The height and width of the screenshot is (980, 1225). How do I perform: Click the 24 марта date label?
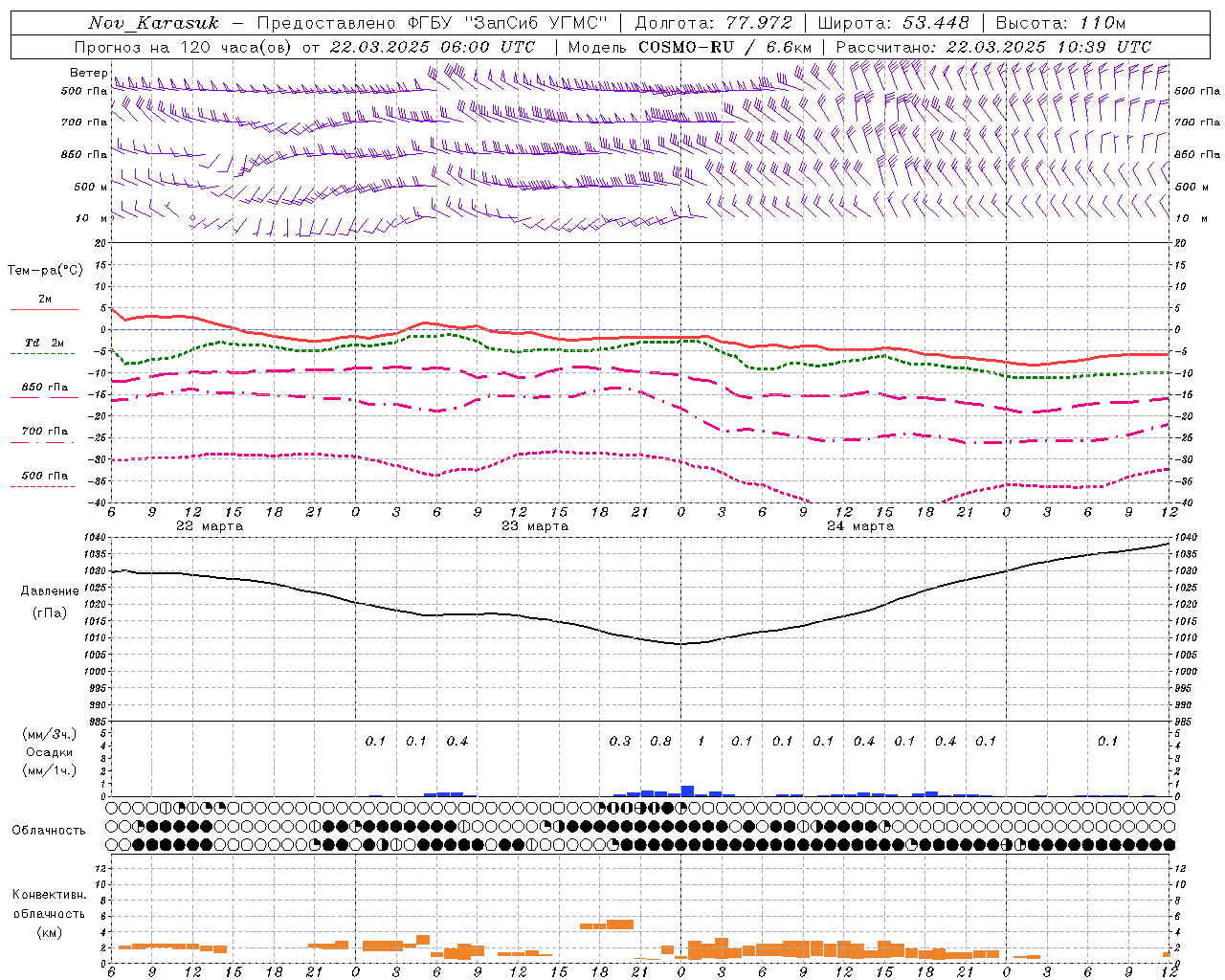[x=860, y=526]
